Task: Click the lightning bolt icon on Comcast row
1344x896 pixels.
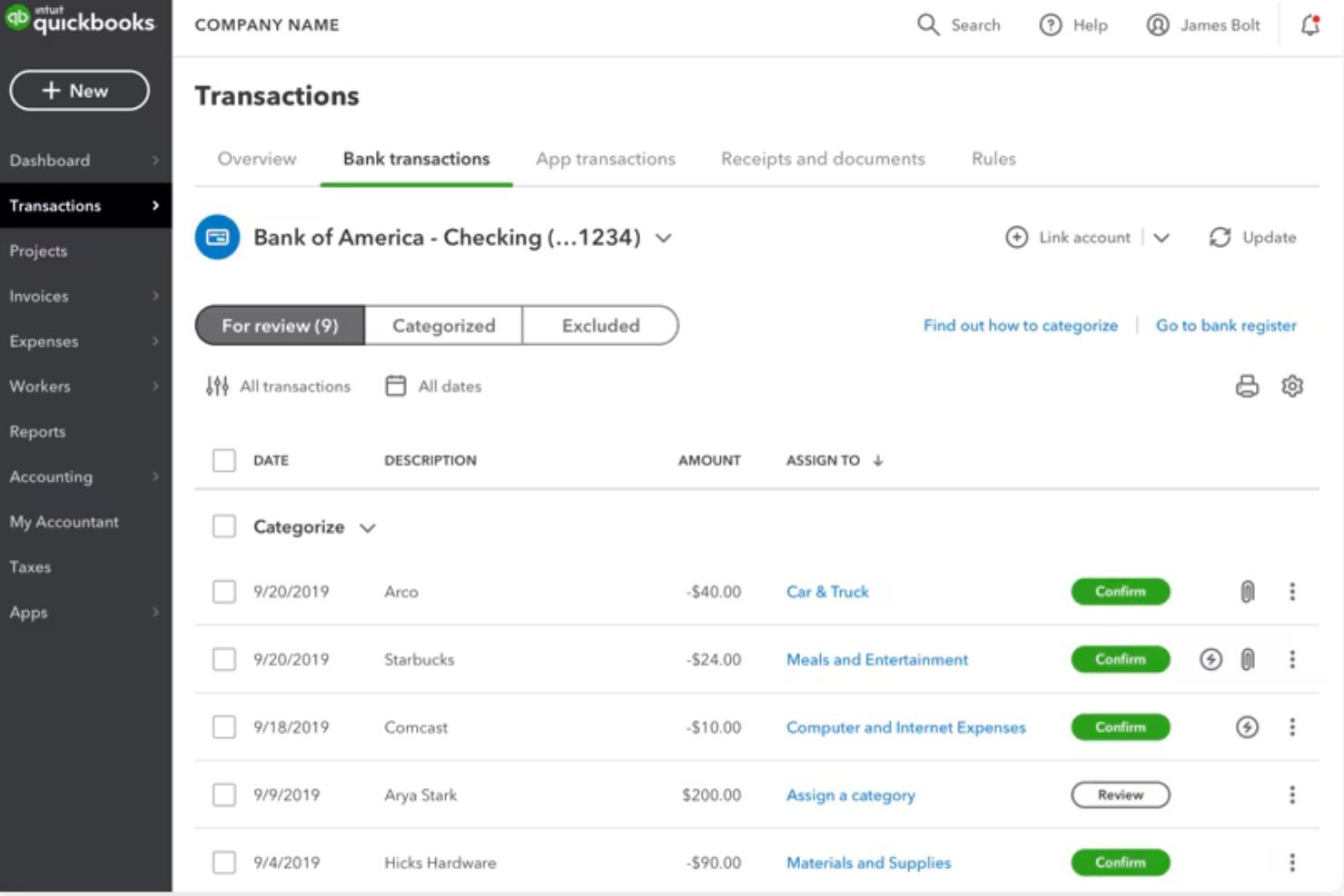Action: (x=1247, y=726)
